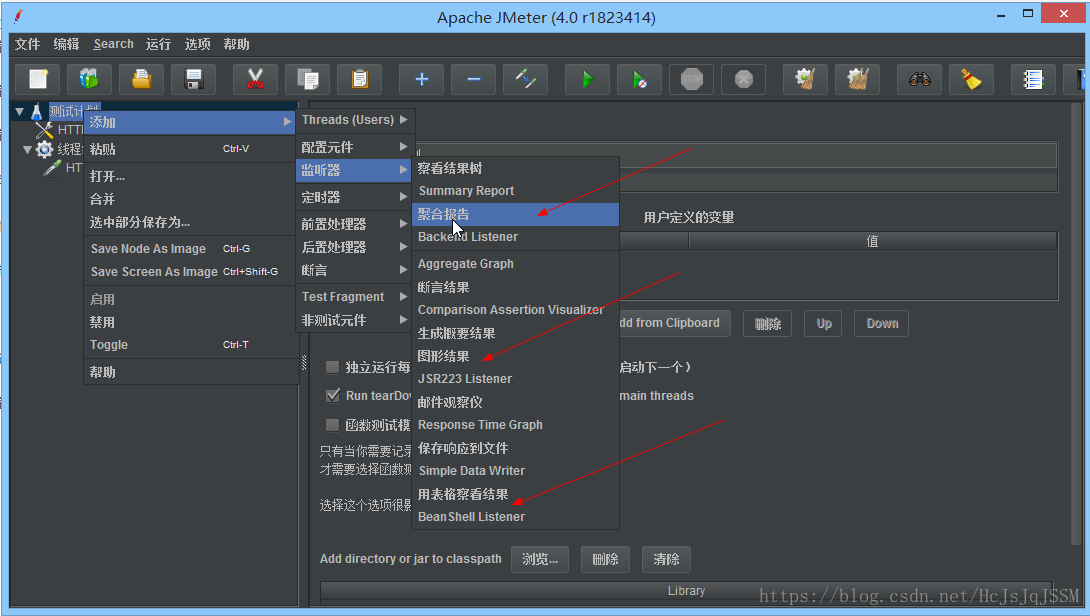The height and width of the screenshot is (616, 1090).
Task: Click the Reset Search brush icon
Action: point(972,79)
